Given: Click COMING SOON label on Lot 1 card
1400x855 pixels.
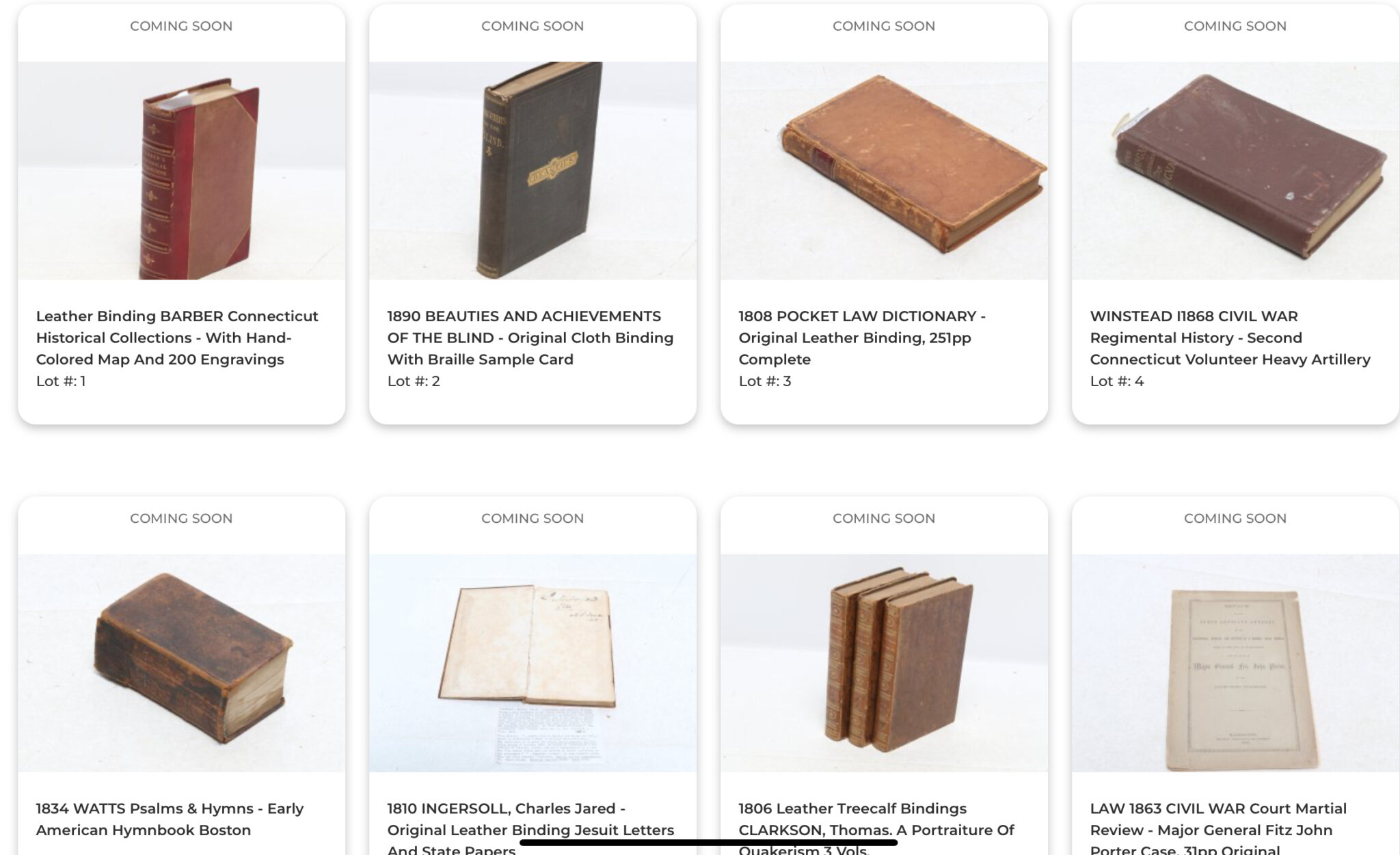Looking at the screenshot, I should tap(181, 26).
